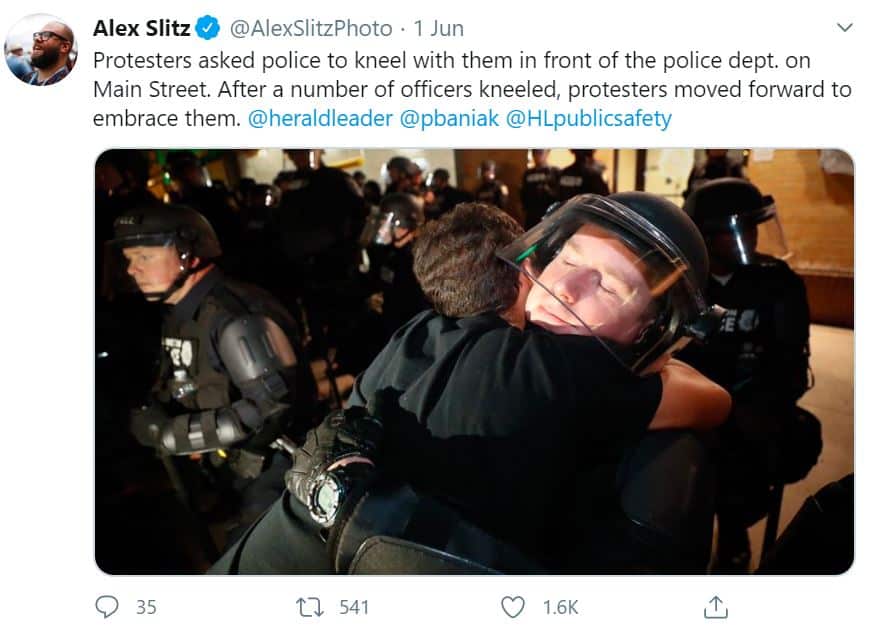Open the Alex Slitz display name
This screenshot has width=877, height=629.
coord(142,28)
